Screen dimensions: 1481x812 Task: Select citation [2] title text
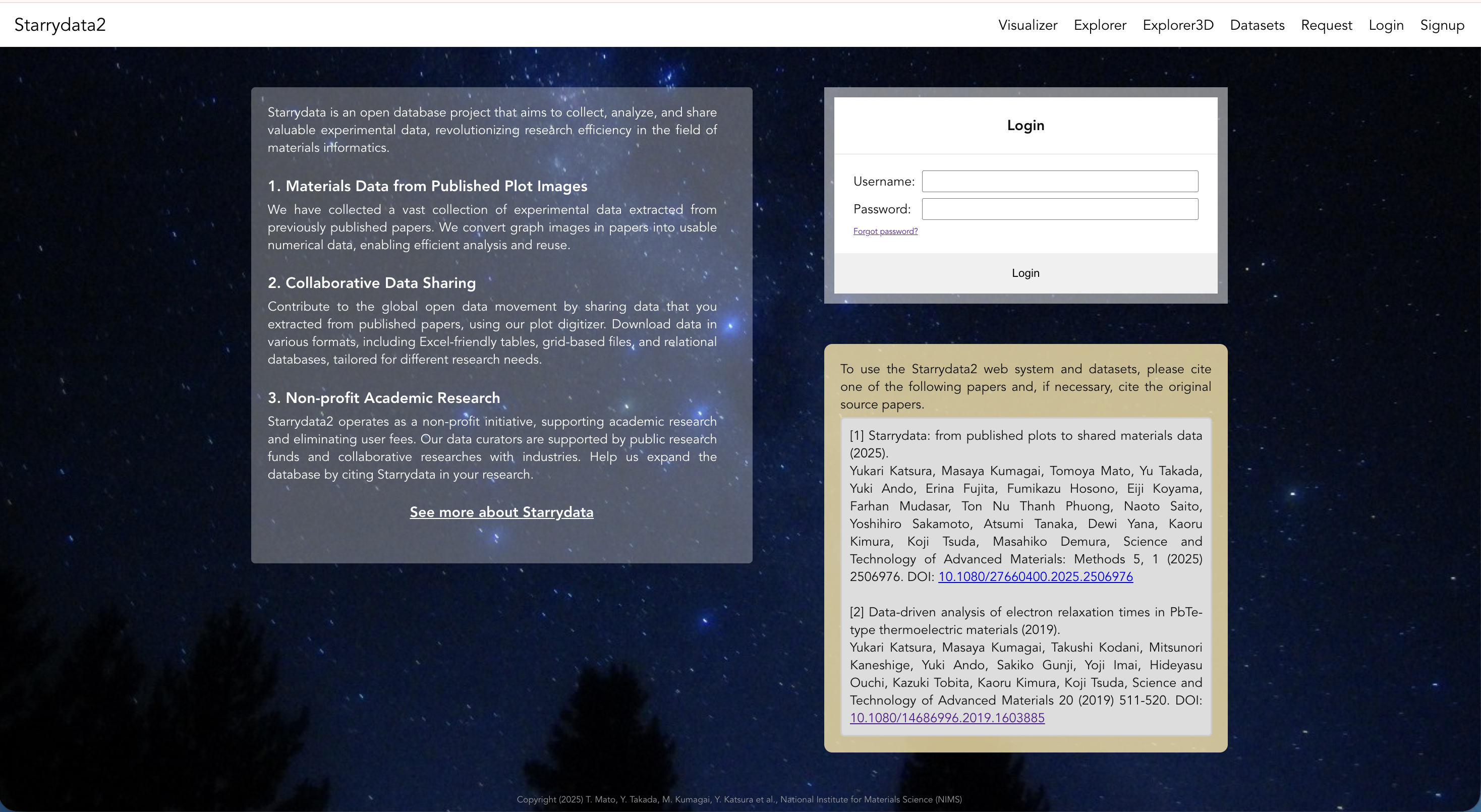tap(1025, 621)
